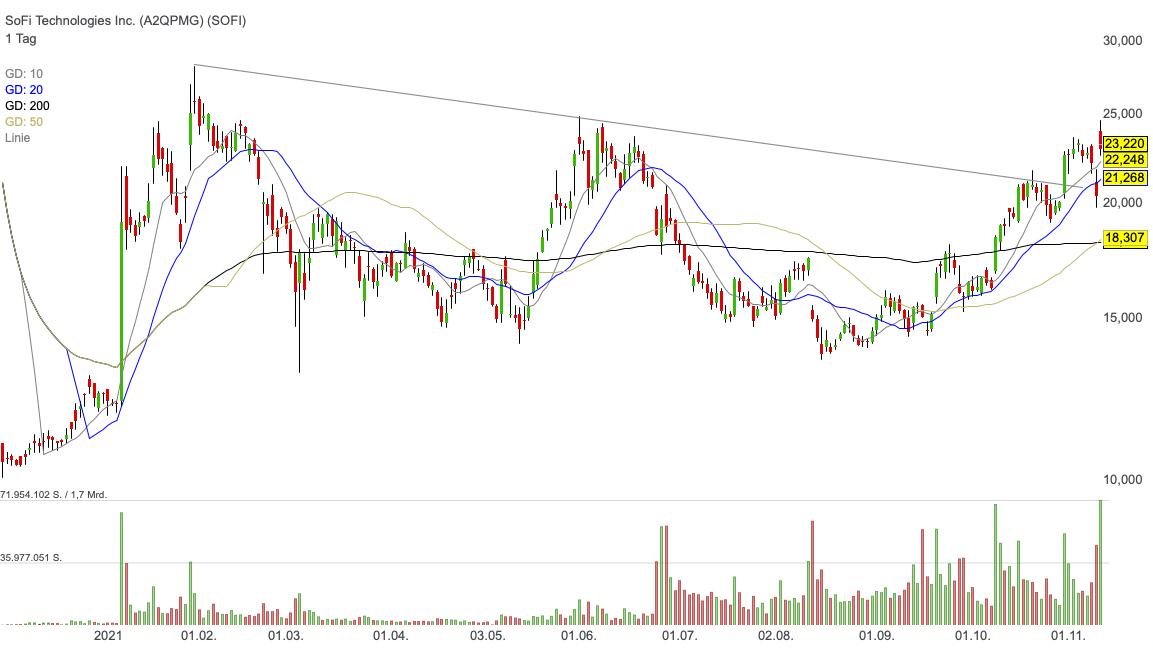Click the GD: 20 legend entry
This screenshot has height=650, width=1153.
pos(24,90)
